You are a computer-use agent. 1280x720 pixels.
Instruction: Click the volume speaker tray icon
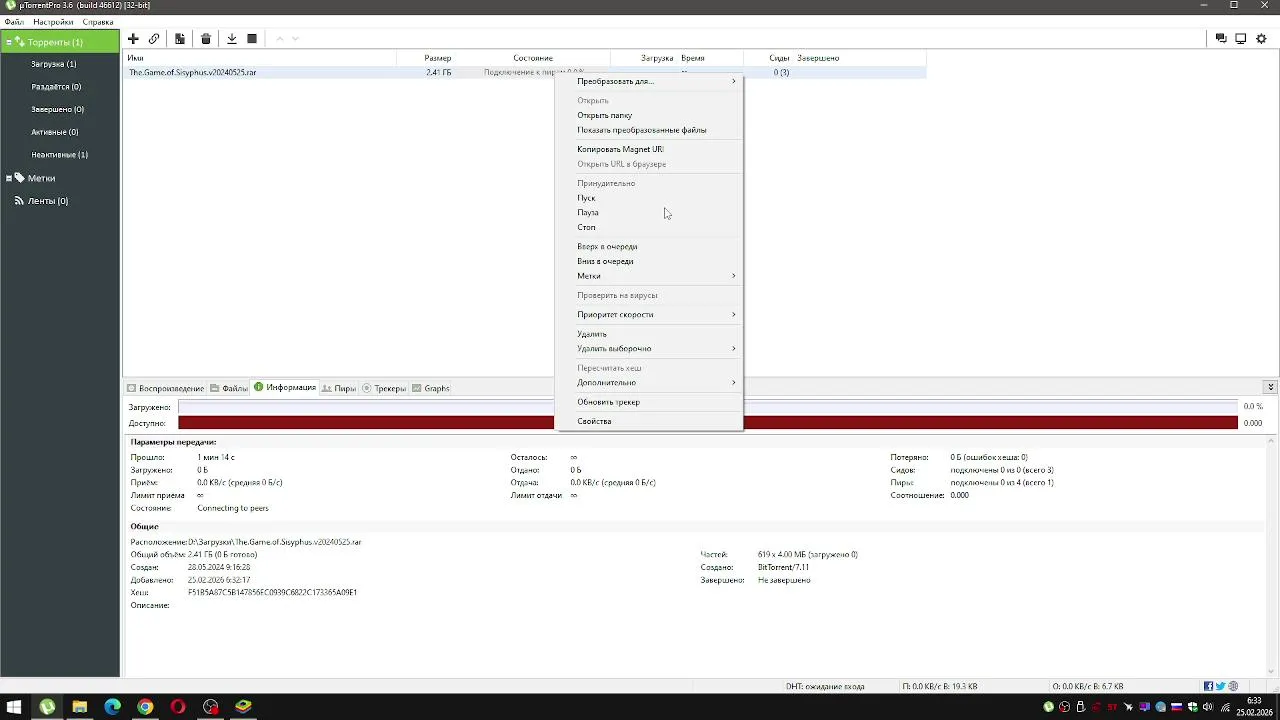point(1209,707)
